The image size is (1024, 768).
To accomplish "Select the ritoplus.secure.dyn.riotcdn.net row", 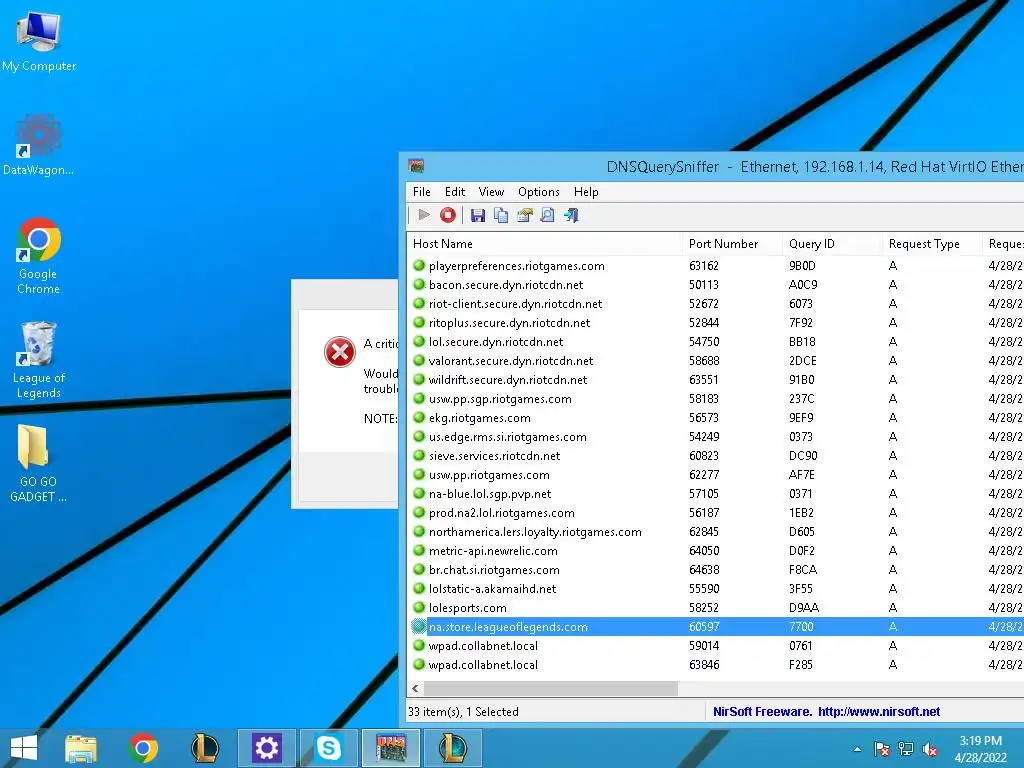I will coord(715,323).
